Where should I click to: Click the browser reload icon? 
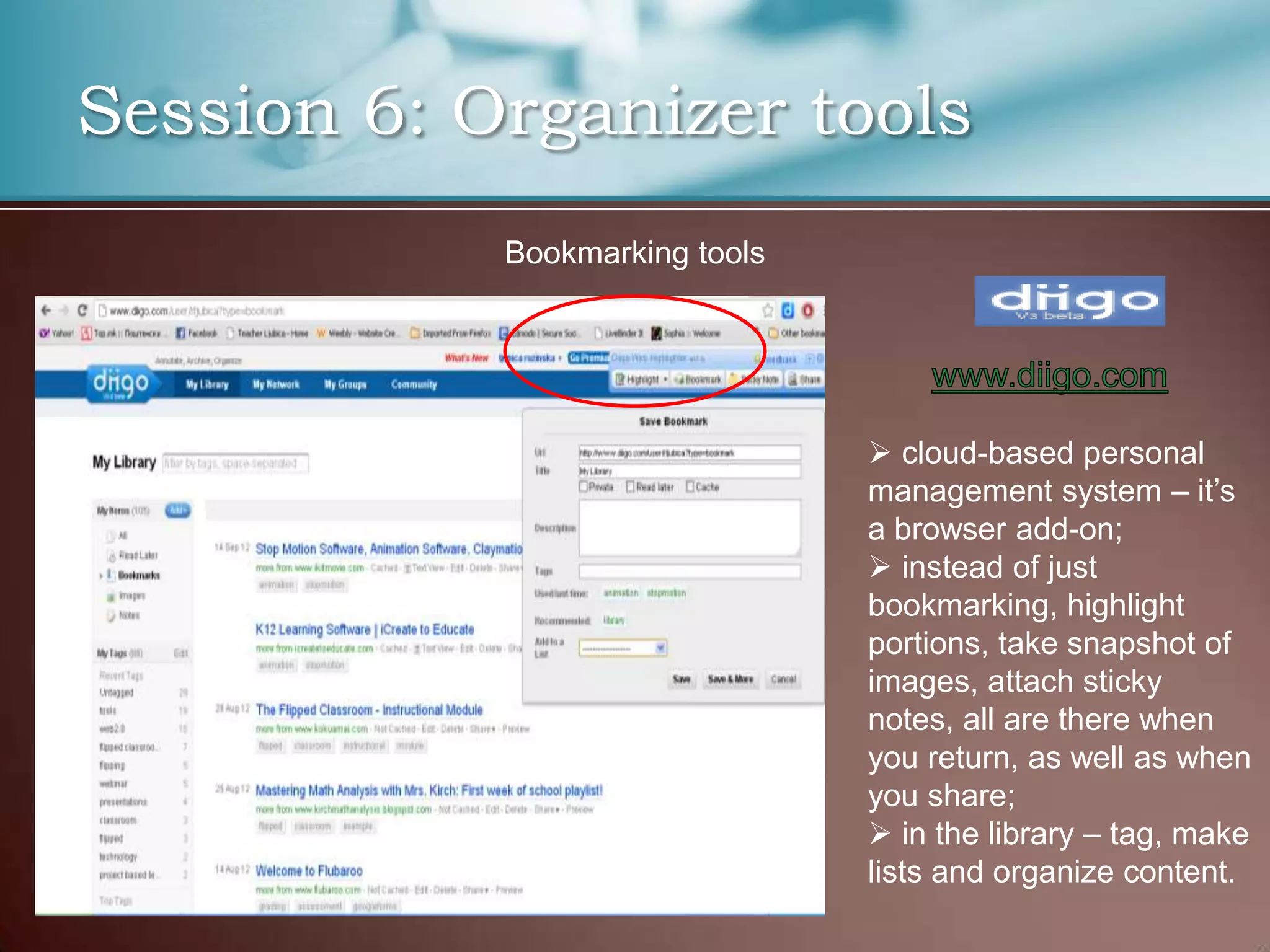82,310
